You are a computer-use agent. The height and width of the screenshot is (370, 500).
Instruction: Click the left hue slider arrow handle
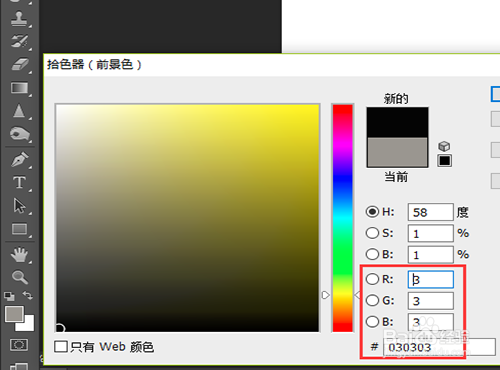pyautogui.click(x=326, y=295)
